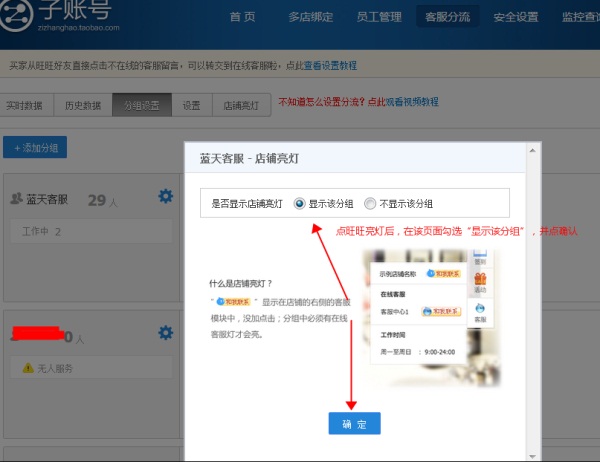Click zizhanghao.taobao.com text under logo

pyautogui.click(x=78, y=28)
